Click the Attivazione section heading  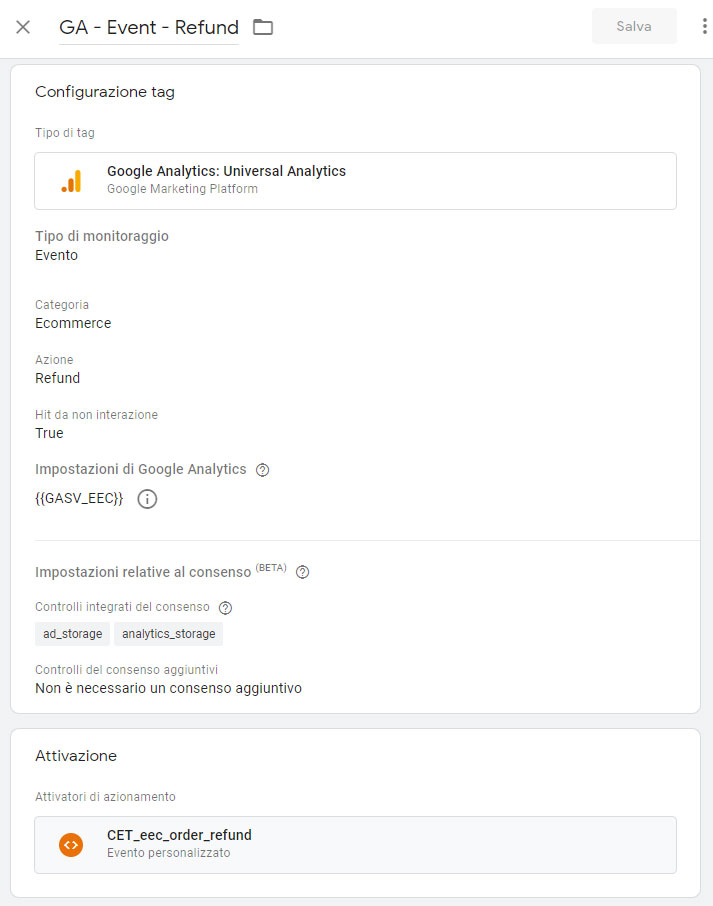(x=76, y=756)
